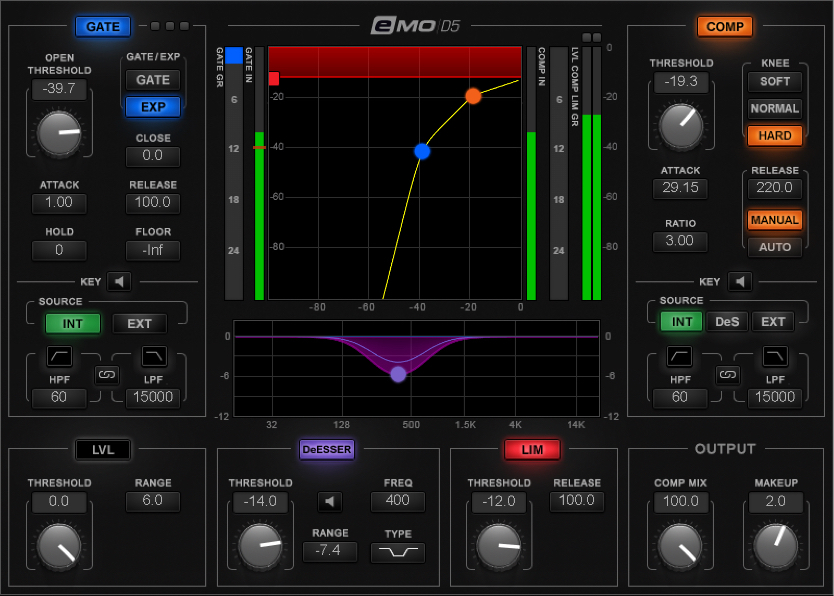Click the Comp threshold knob
This screenshot has height=596, width=834.
tap(681, 127)
